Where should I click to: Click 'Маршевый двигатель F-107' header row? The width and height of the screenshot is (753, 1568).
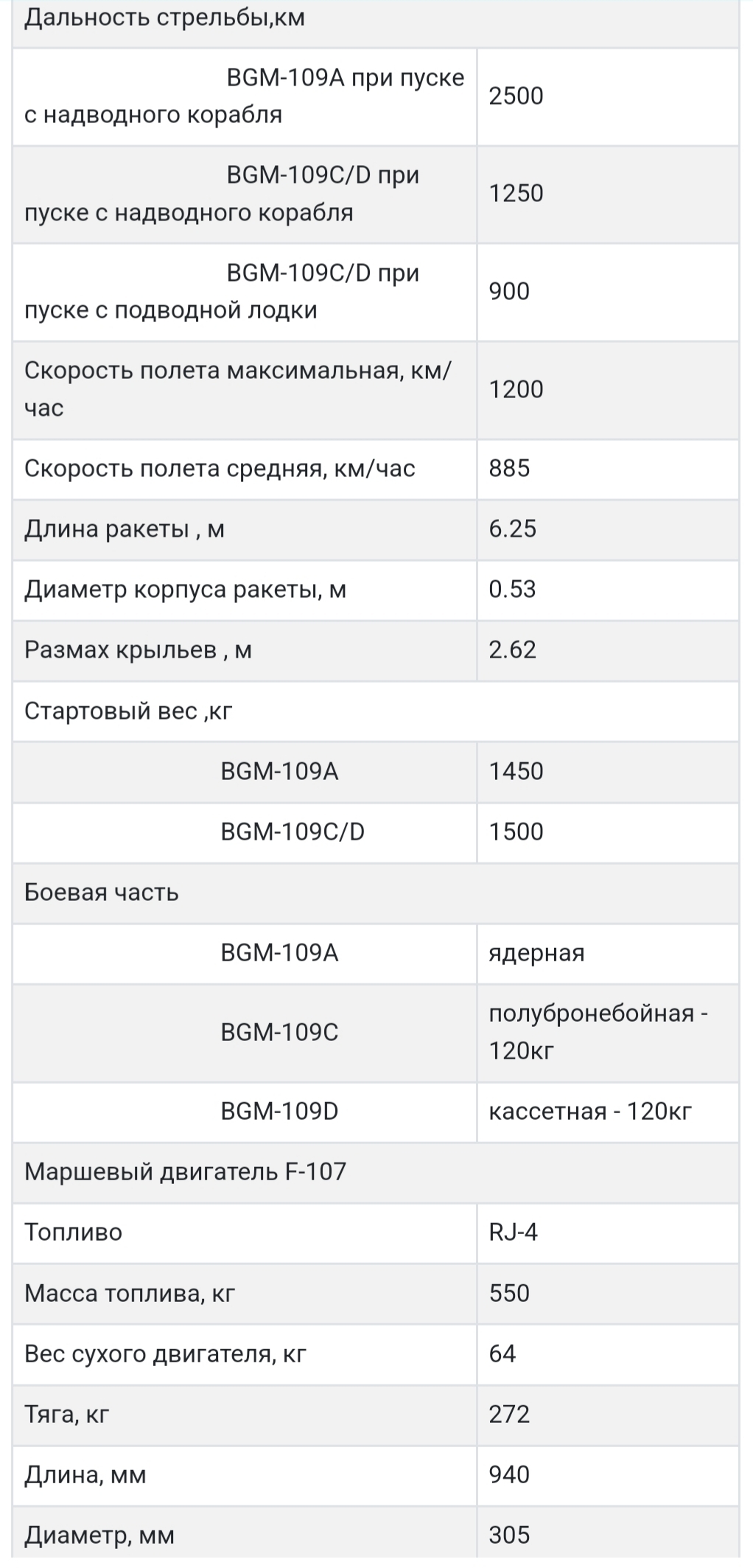(x=185, y=1171)
